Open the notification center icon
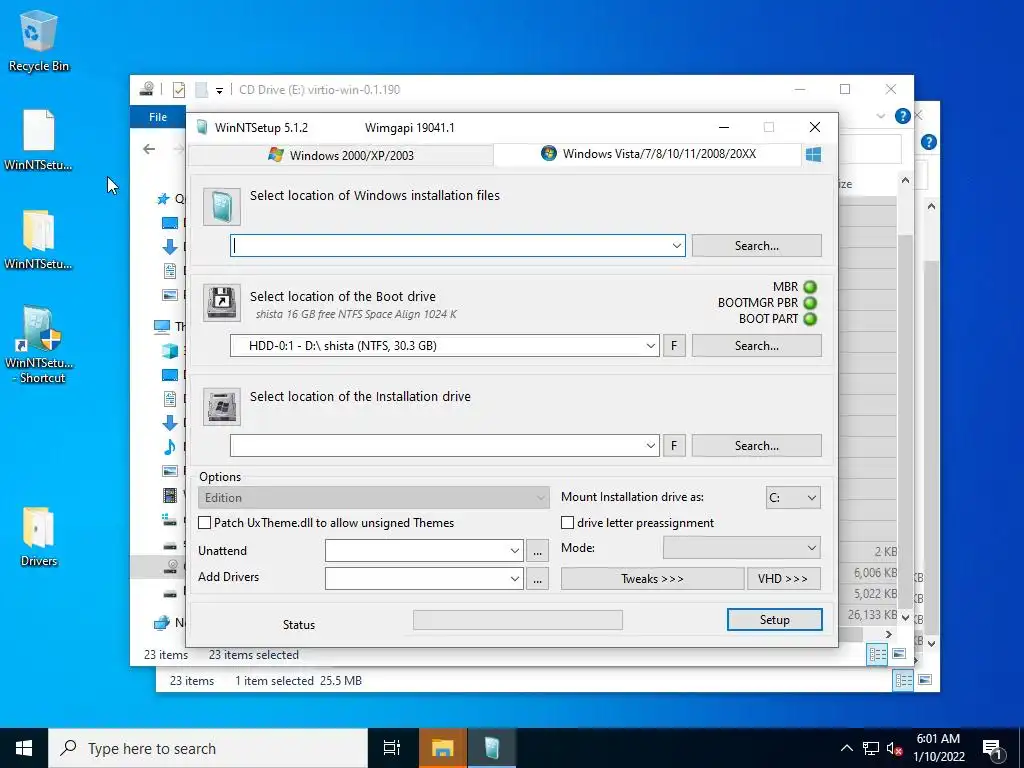 pyautogui.click(x=993, y=748)
